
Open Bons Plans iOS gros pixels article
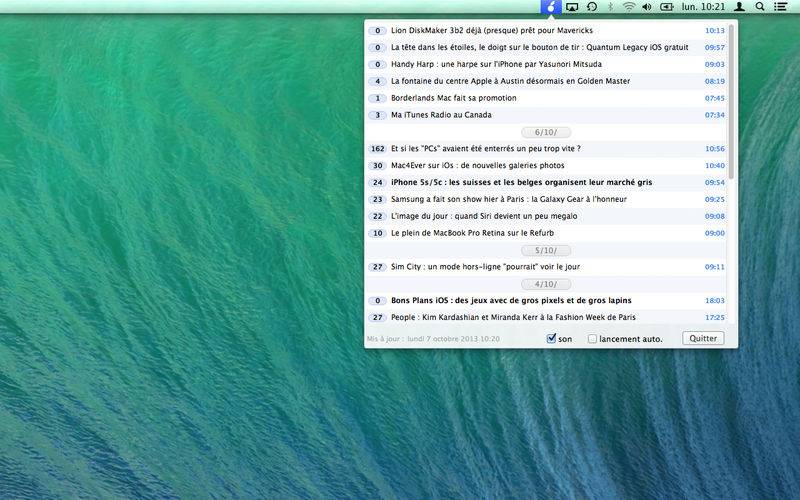(511, 300)
